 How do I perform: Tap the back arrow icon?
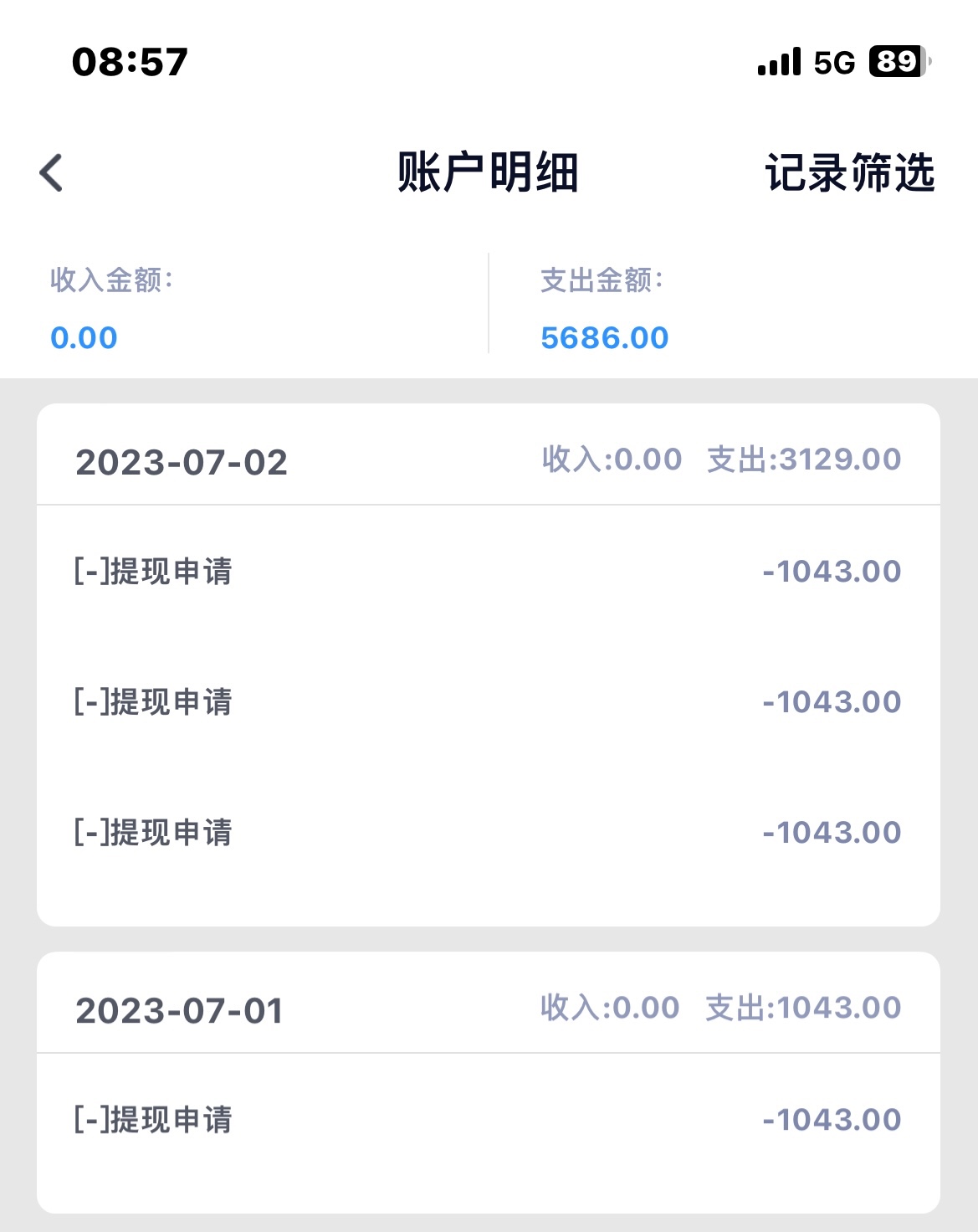(x=52, y=173)
